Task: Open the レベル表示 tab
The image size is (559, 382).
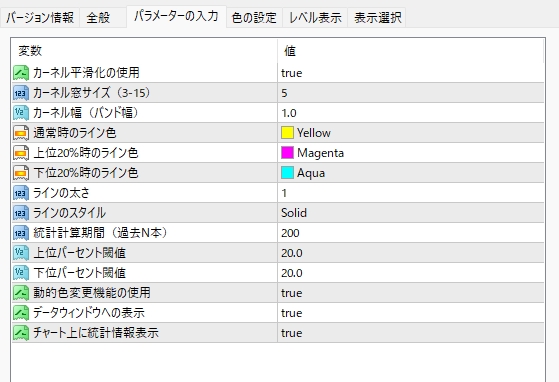Action: coord(315,17)
